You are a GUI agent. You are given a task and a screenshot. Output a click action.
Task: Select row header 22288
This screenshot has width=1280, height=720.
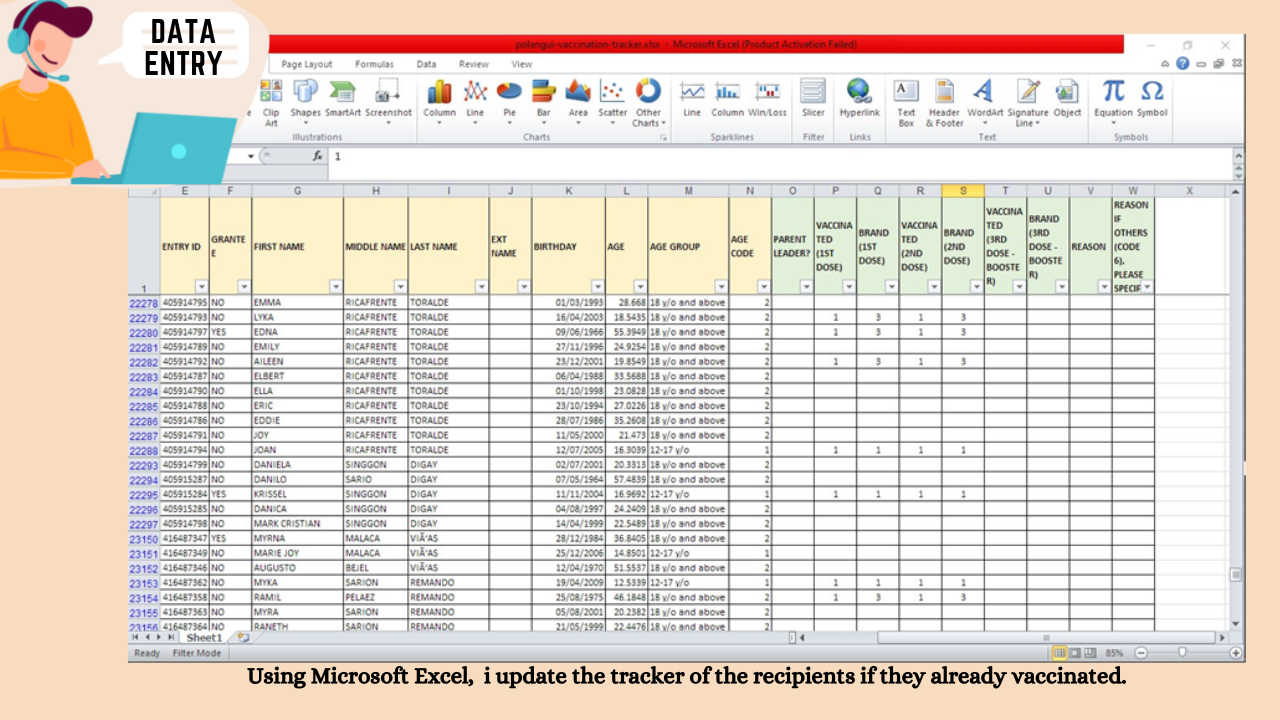[x=144, y=452]
